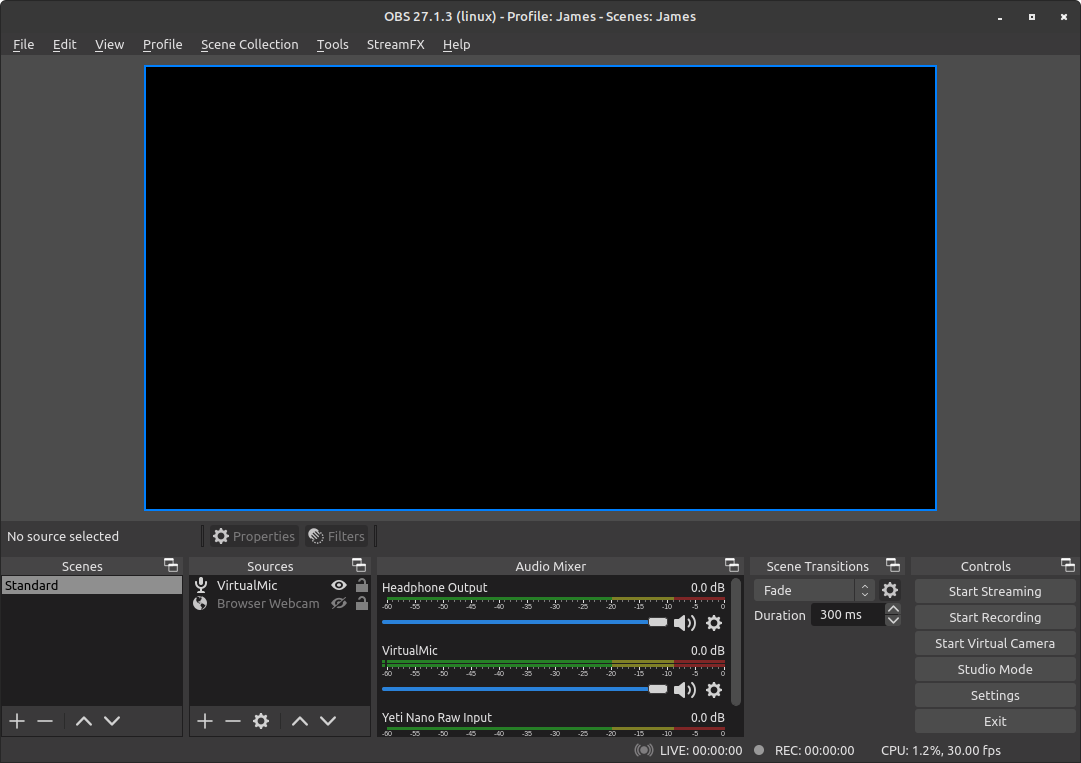Hide the VirtualMic source using eye icon
This screenshot has height=763, width=1081.
(x=339, y=586)
